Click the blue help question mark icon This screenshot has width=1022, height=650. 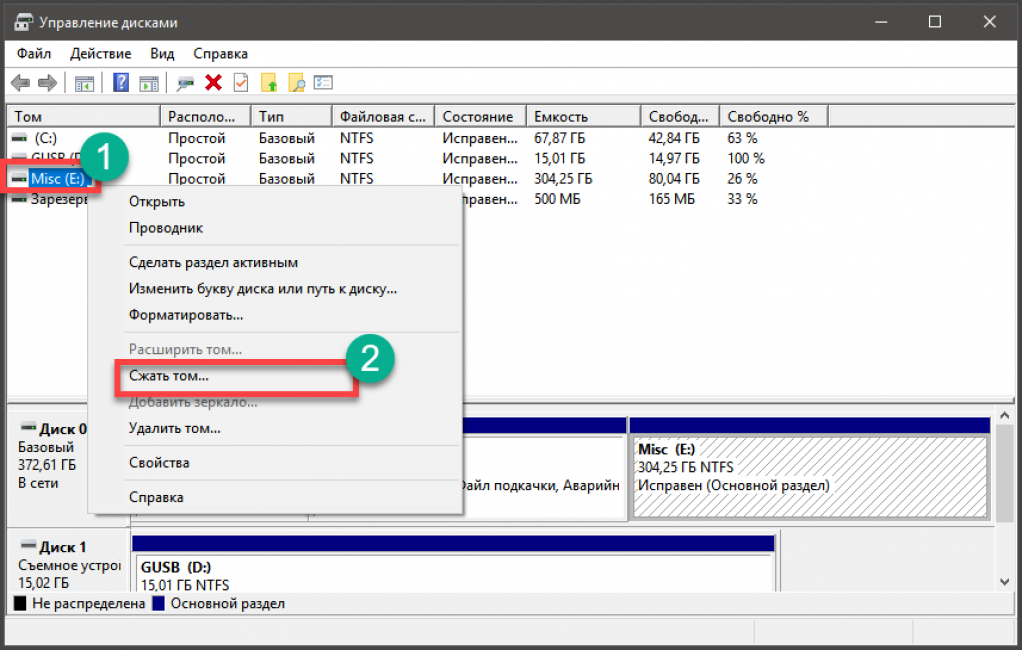click(x=121, y=83)
